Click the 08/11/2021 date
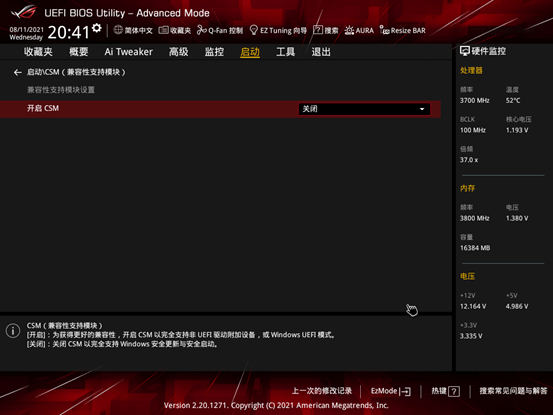 (26, 30)
